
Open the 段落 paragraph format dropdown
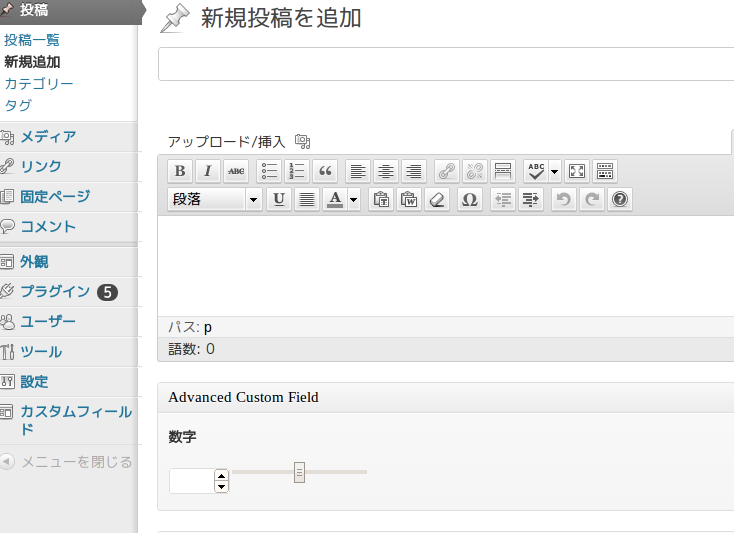point(215,199)
